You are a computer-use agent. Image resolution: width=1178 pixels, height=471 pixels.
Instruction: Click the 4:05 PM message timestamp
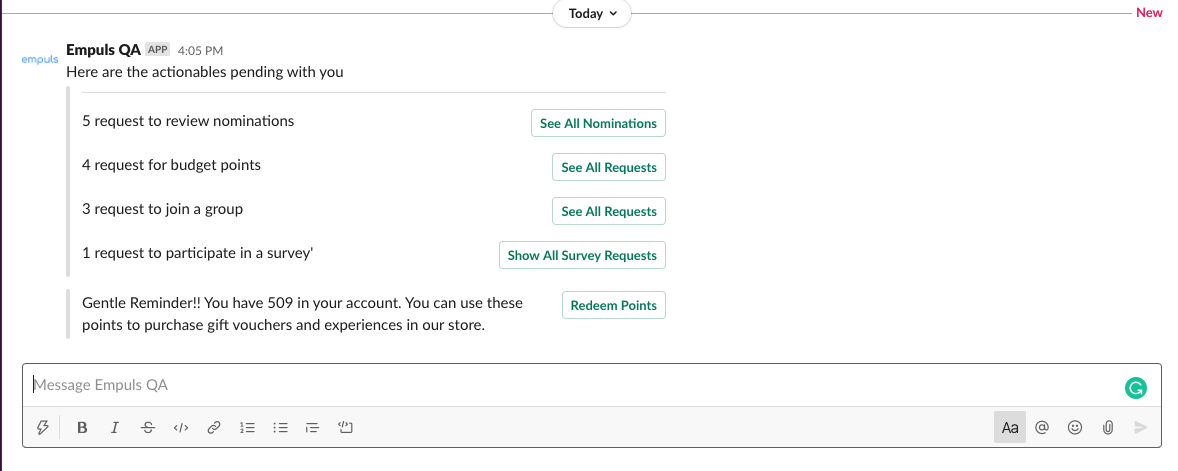[x=201, y=51]
